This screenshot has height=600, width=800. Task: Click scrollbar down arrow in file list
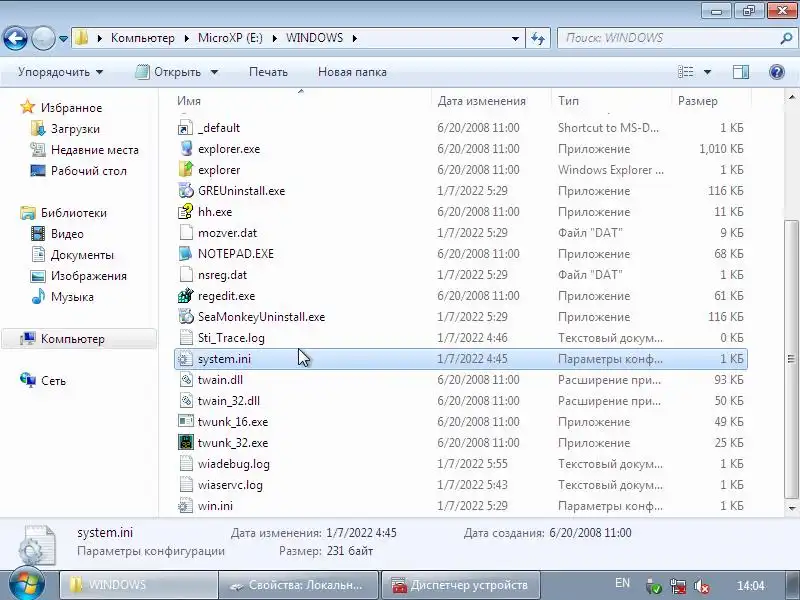[x=791, y=508]
